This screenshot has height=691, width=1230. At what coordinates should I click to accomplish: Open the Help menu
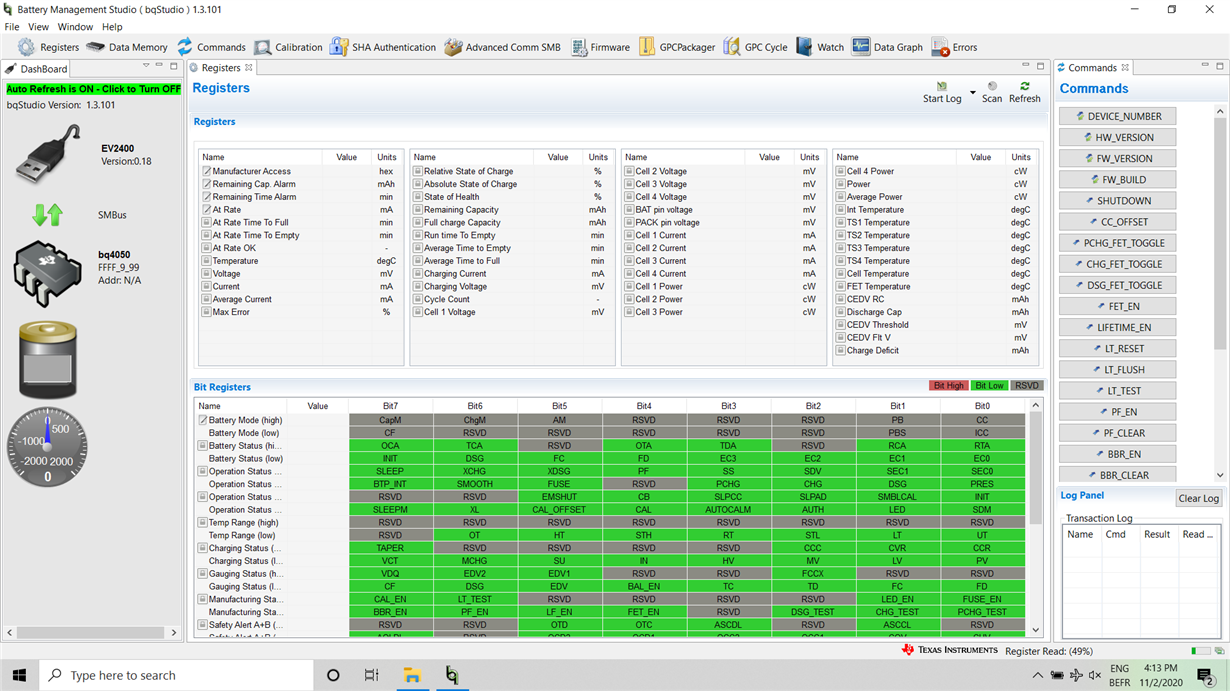(112, 27)
